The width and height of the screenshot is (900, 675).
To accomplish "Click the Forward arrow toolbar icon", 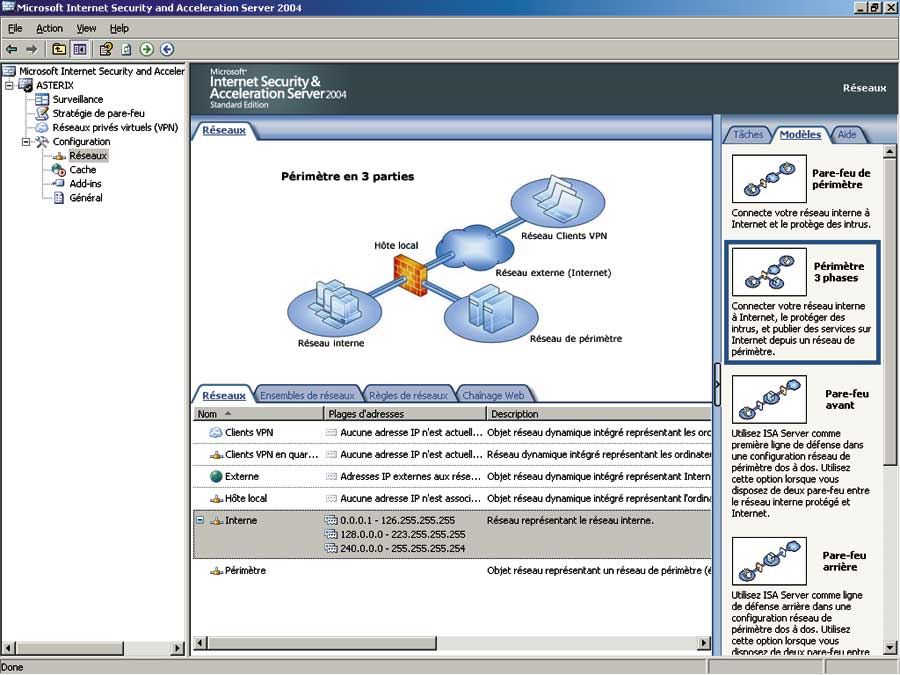I will (32, 49).
